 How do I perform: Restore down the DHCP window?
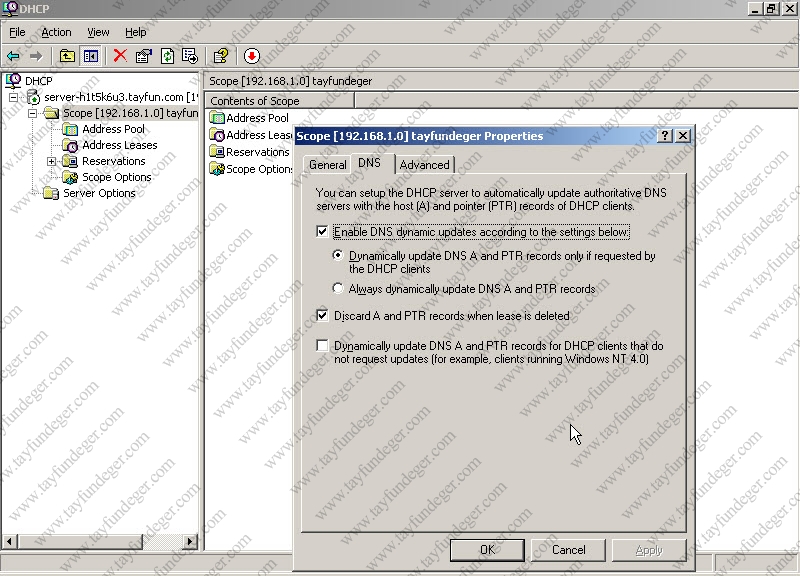771,8
